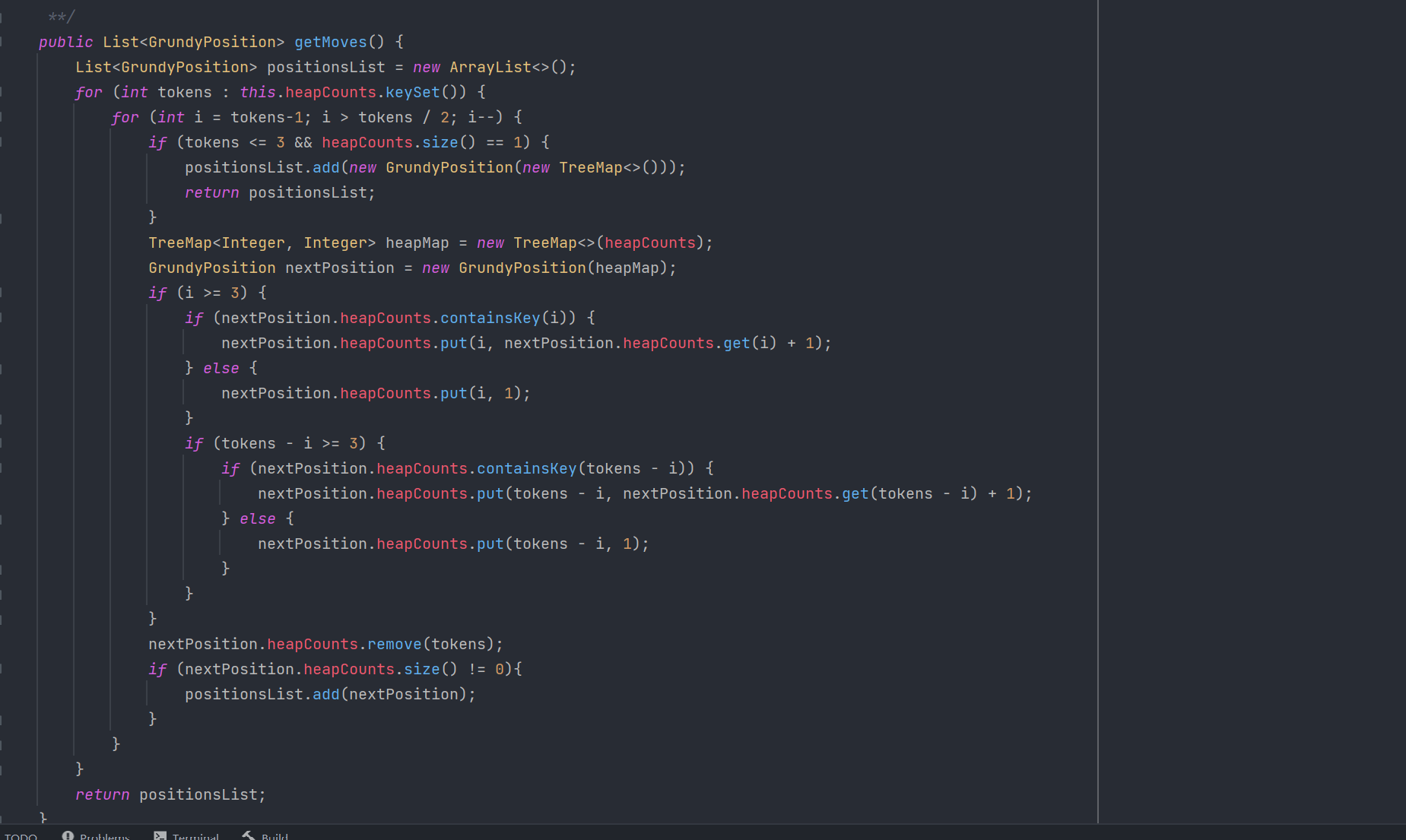Collapse the 'if (i >= 3)' block

click(2, 293)
